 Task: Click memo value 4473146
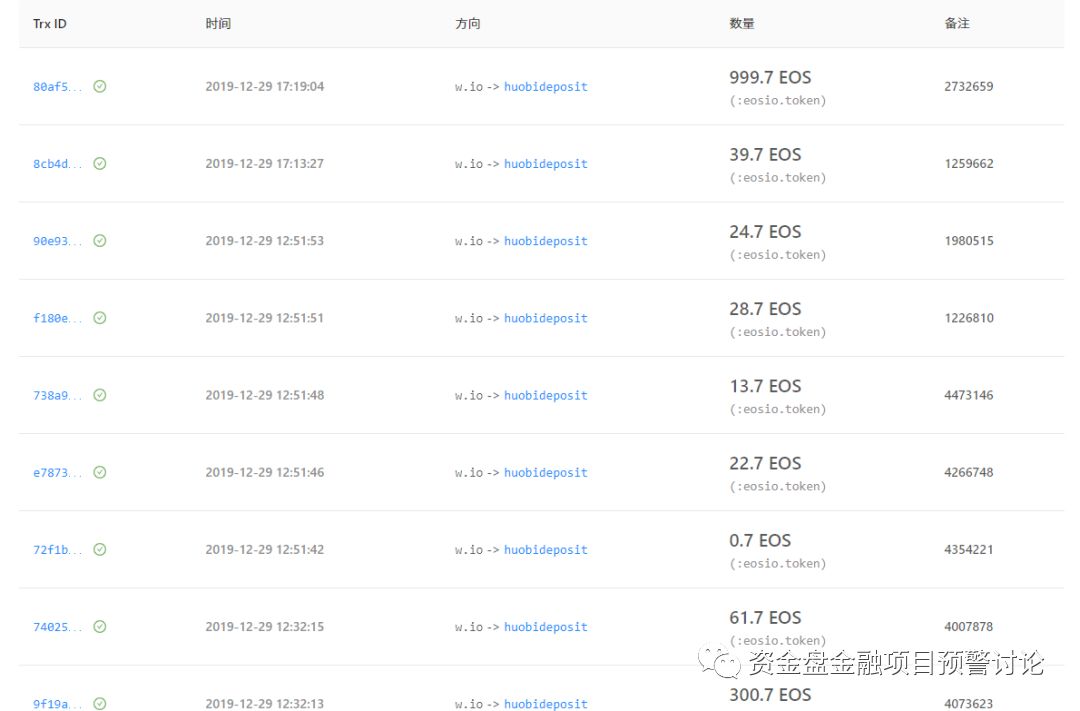pyautogui.click(x=968, y=395)
